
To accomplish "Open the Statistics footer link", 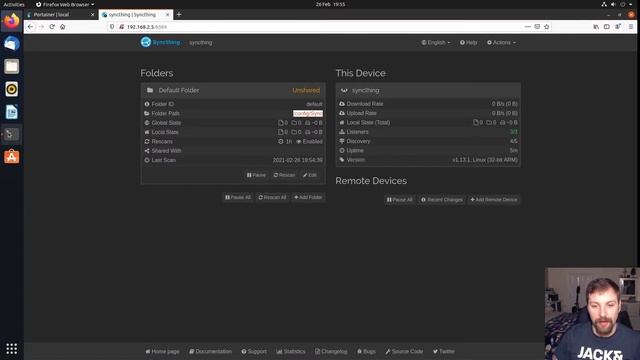I will pos(291,351).
